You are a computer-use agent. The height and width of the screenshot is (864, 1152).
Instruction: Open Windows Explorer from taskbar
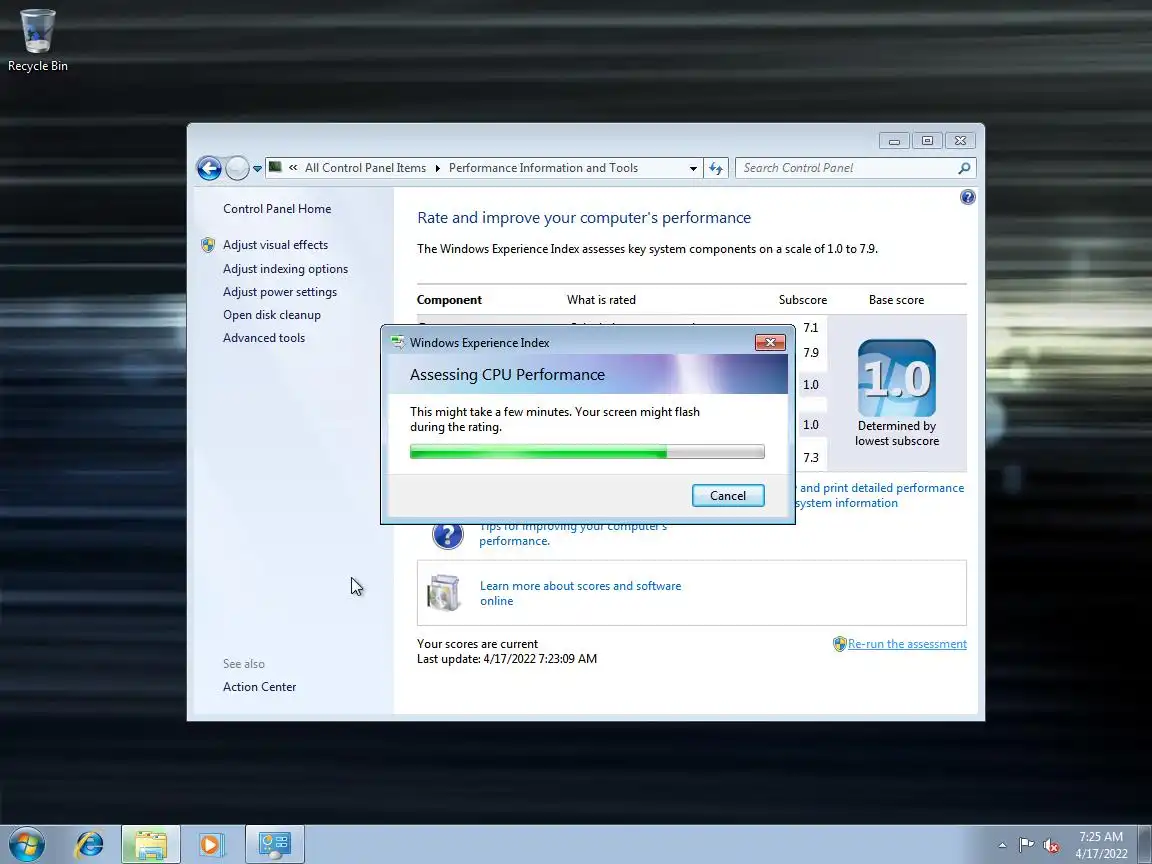[151, 845]
